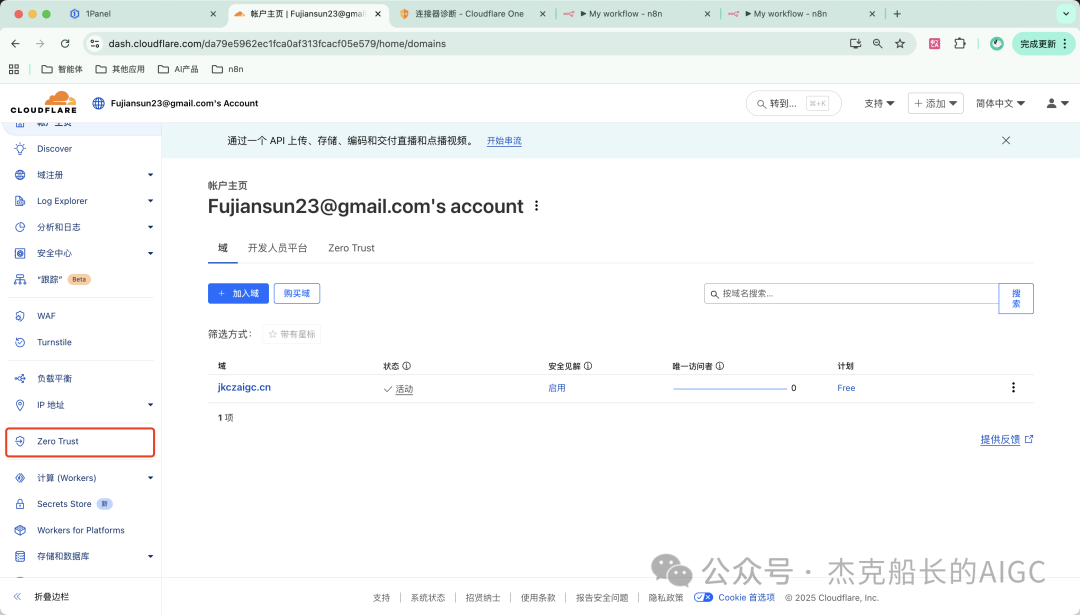Focus the domain name search field

(851, 293)
